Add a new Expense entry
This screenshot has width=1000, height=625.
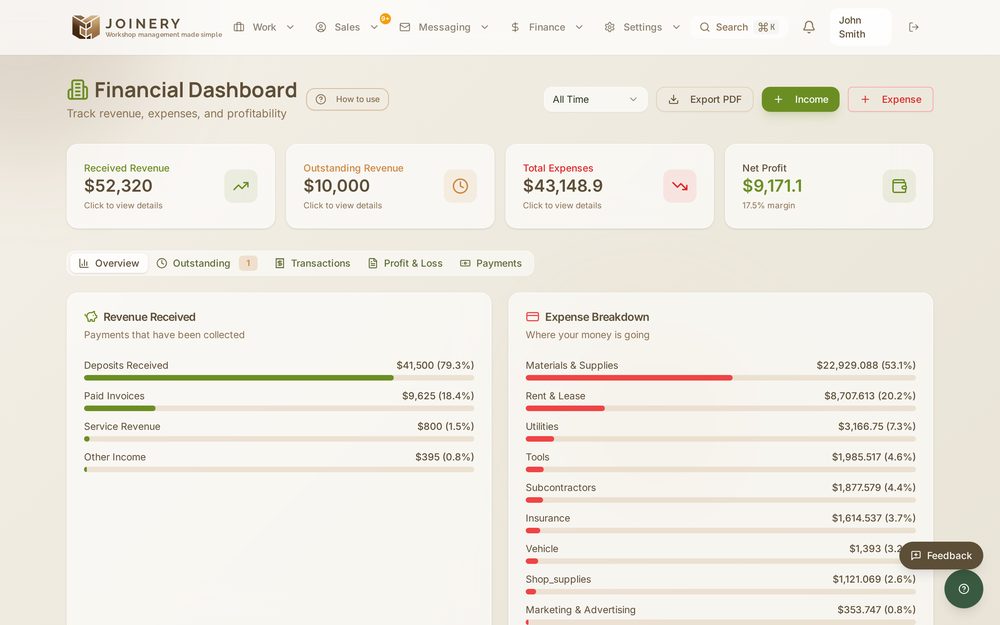(x=890, y=99)
